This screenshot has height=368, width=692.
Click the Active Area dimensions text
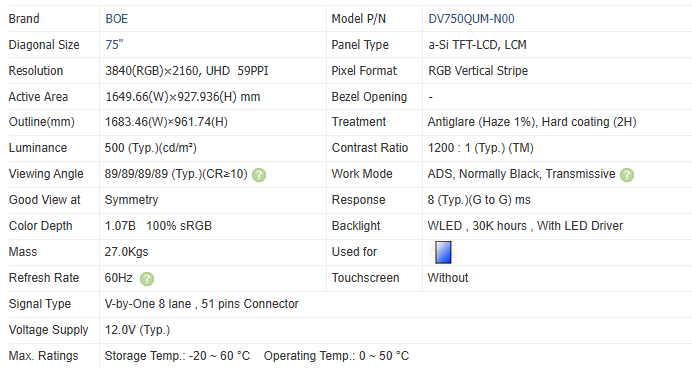[183, 97]
